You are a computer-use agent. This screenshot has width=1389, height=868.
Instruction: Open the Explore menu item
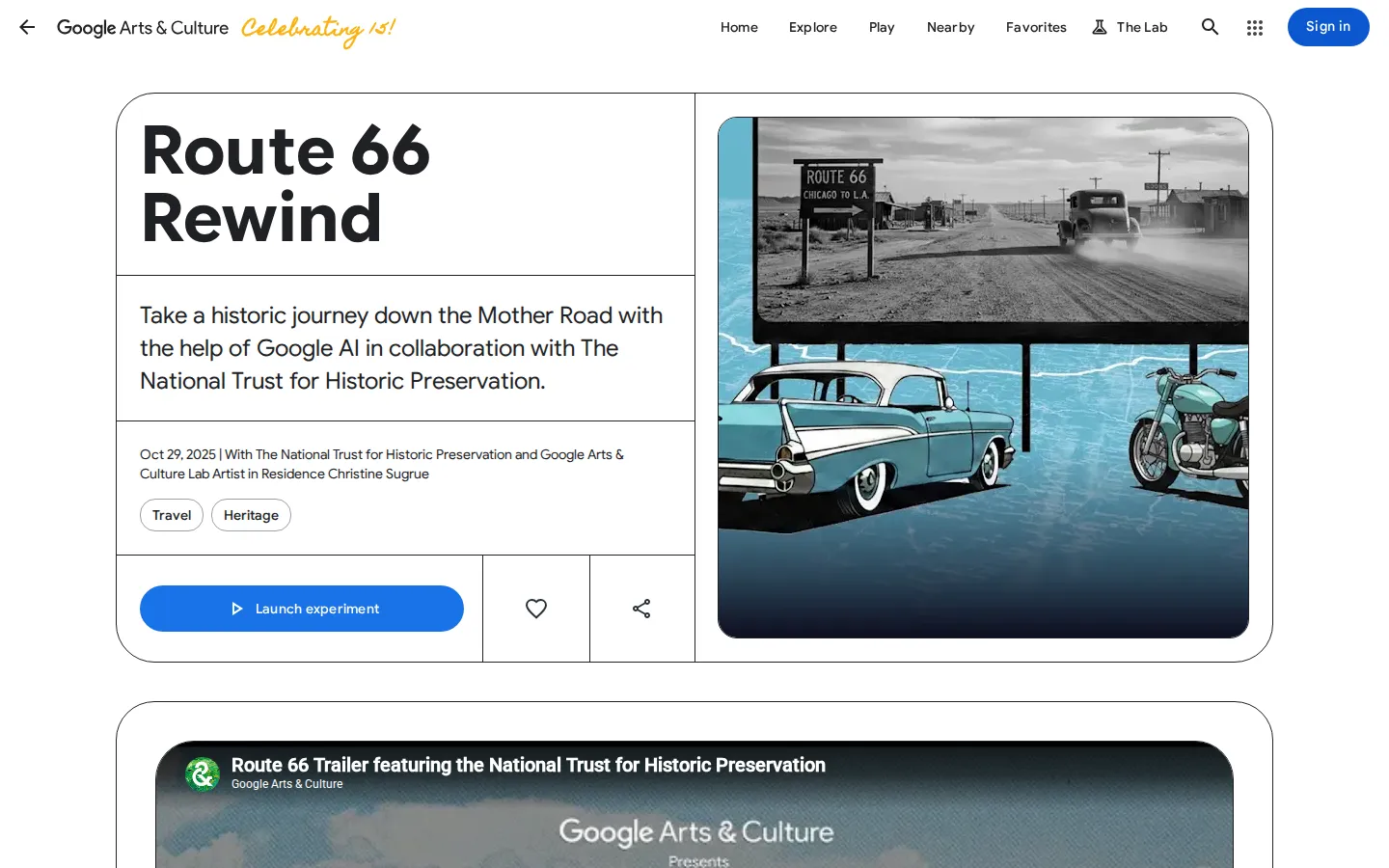(813, 27)
